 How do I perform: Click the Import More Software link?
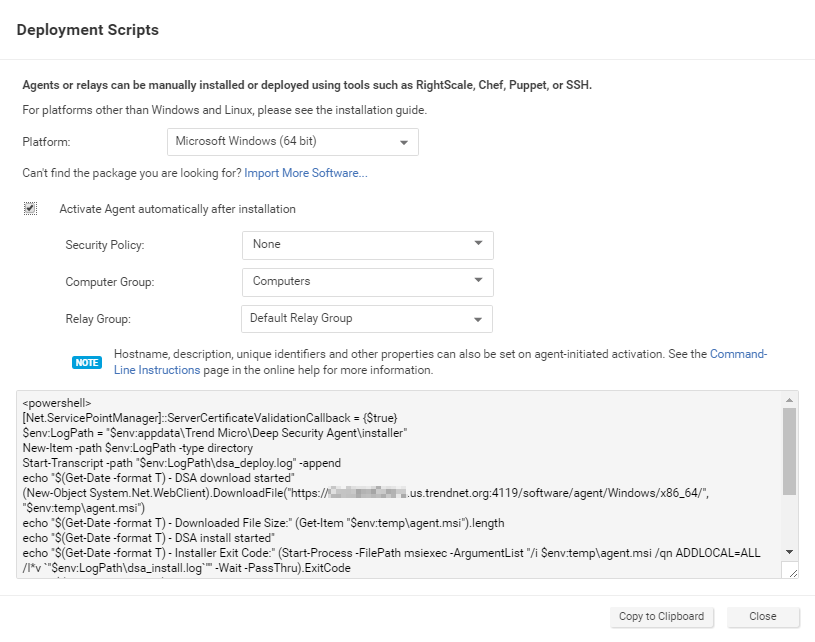(x=306, y=173)
